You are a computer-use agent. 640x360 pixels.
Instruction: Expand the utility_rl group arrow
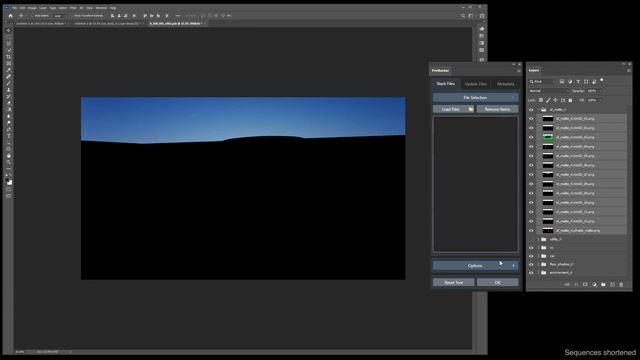[538, 239]
